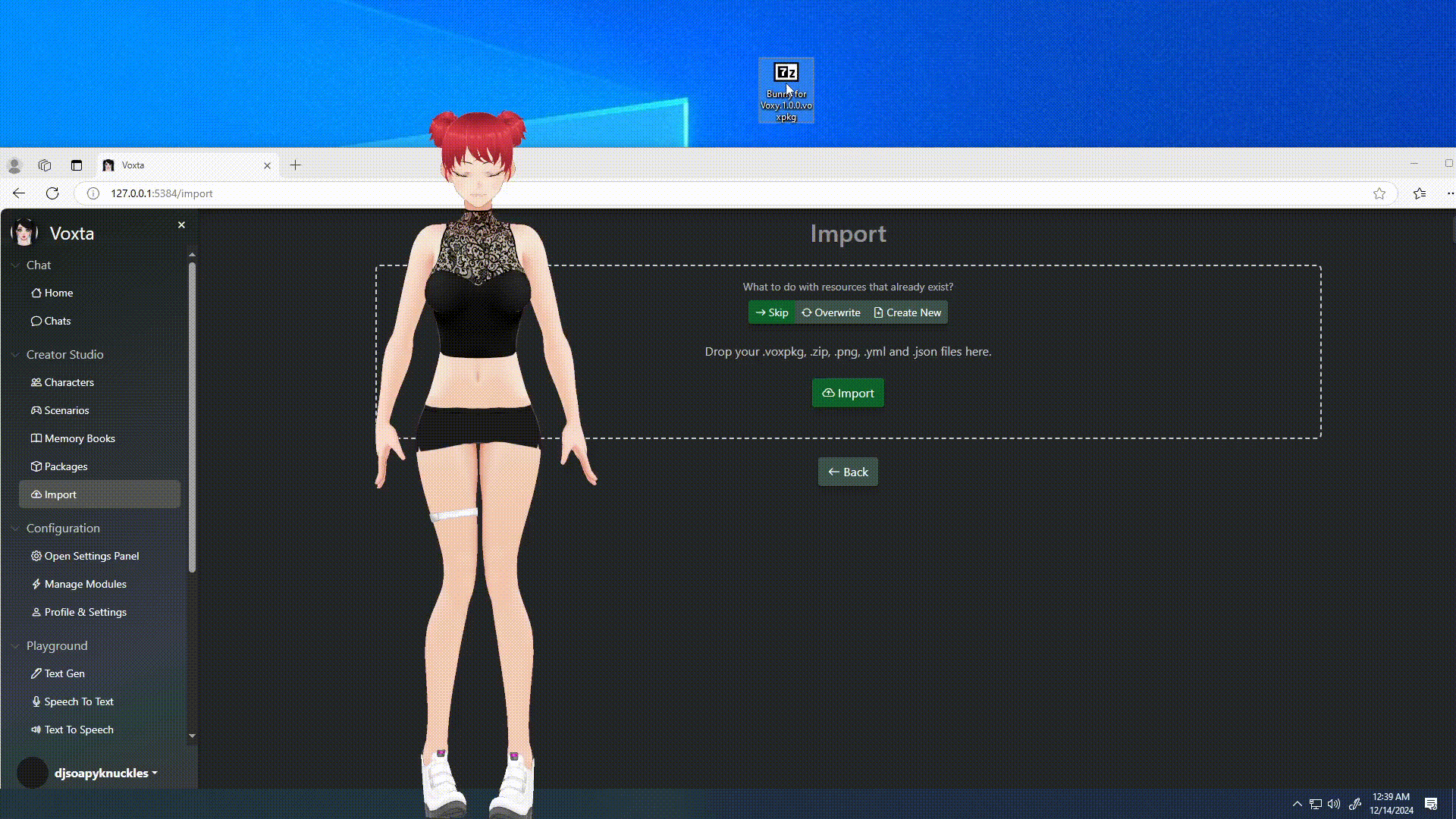1456x819 pixels.
Task: Choose Skip for existing resources
Action: pyautogui.click(x=772, y=312)
